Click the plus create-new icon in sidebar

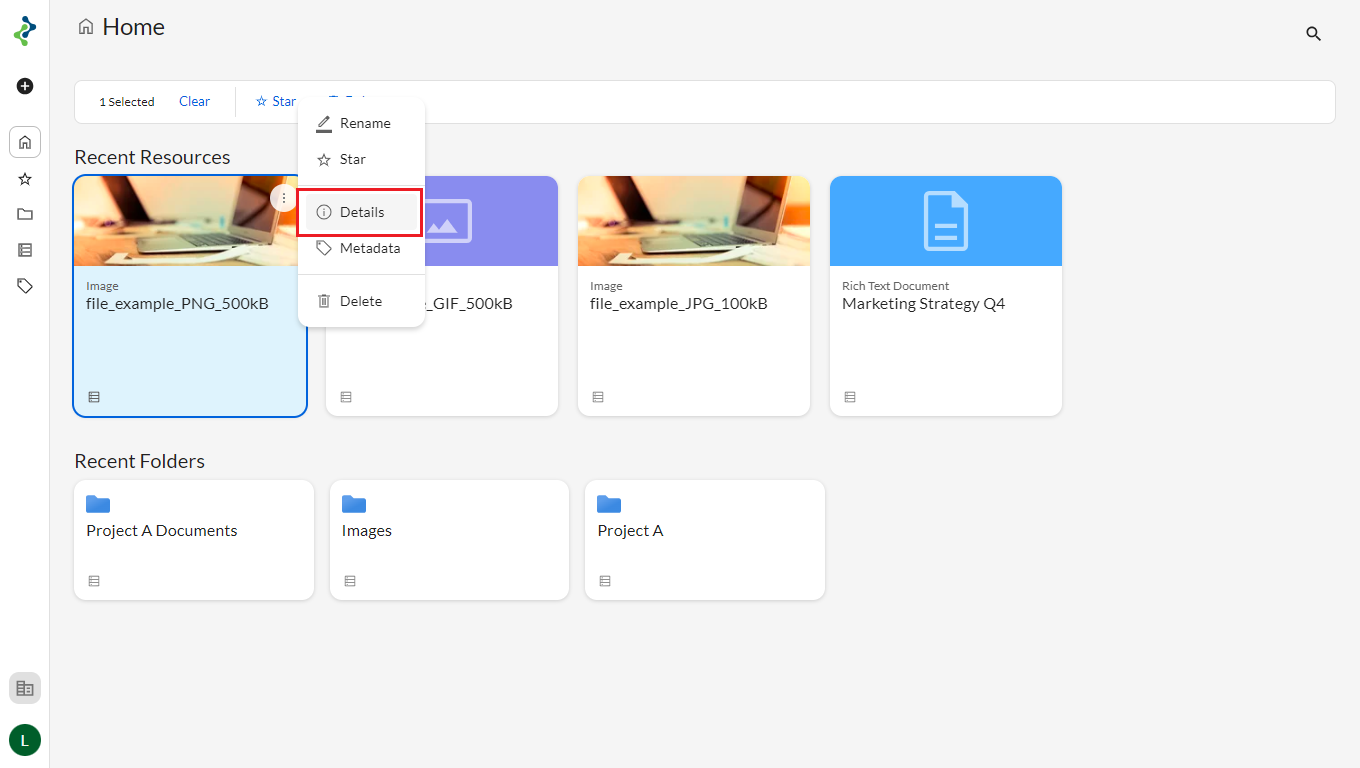25,86
